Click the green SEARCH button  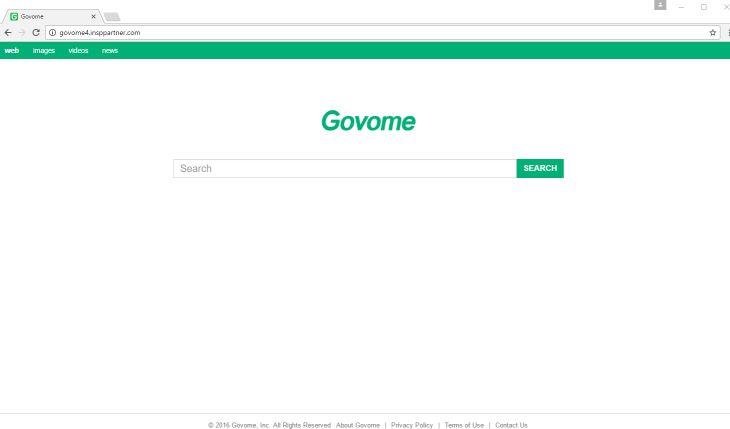[540, 168]
